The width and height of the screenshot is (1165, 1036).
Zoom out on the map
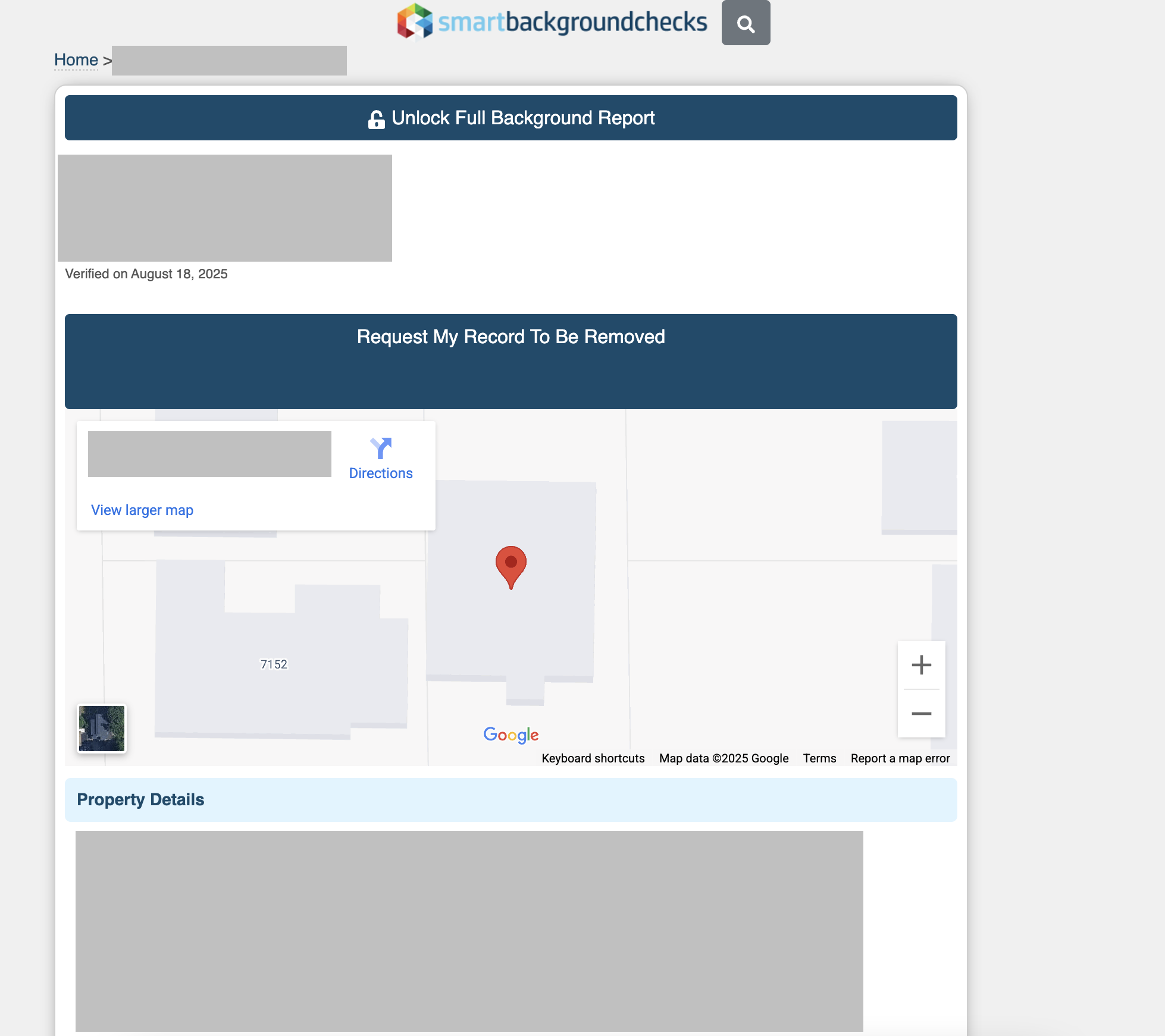click(921, 714)
